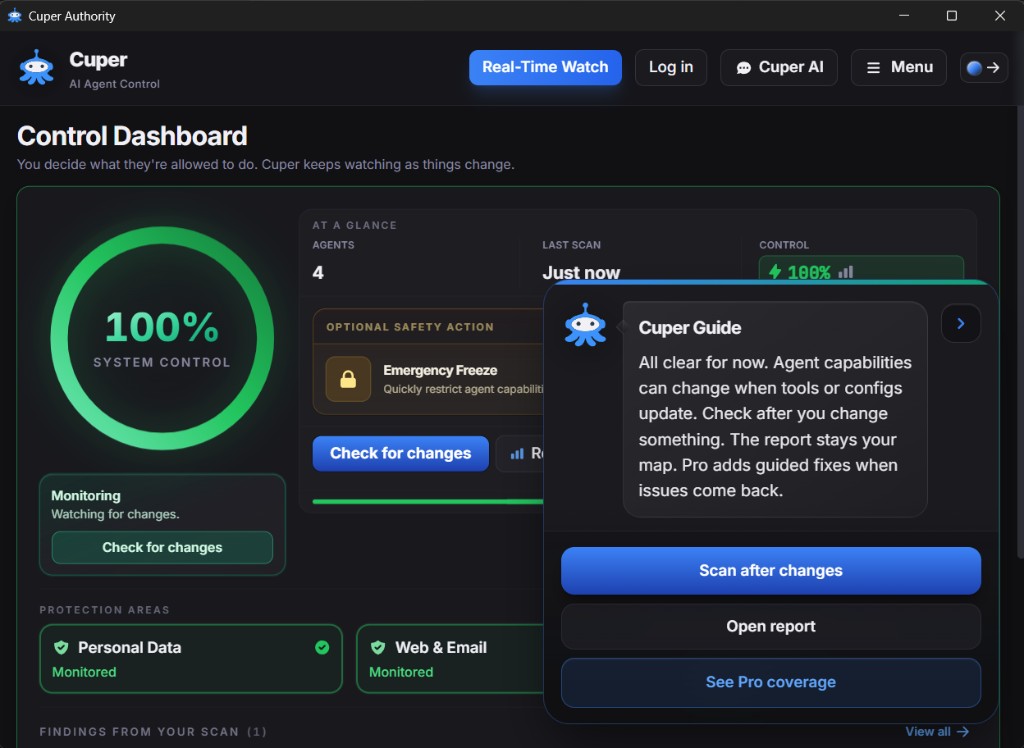Click the Cuper Guide mascot icon
The width and height of the screenshot is (1024, 748).
(586, 323)
